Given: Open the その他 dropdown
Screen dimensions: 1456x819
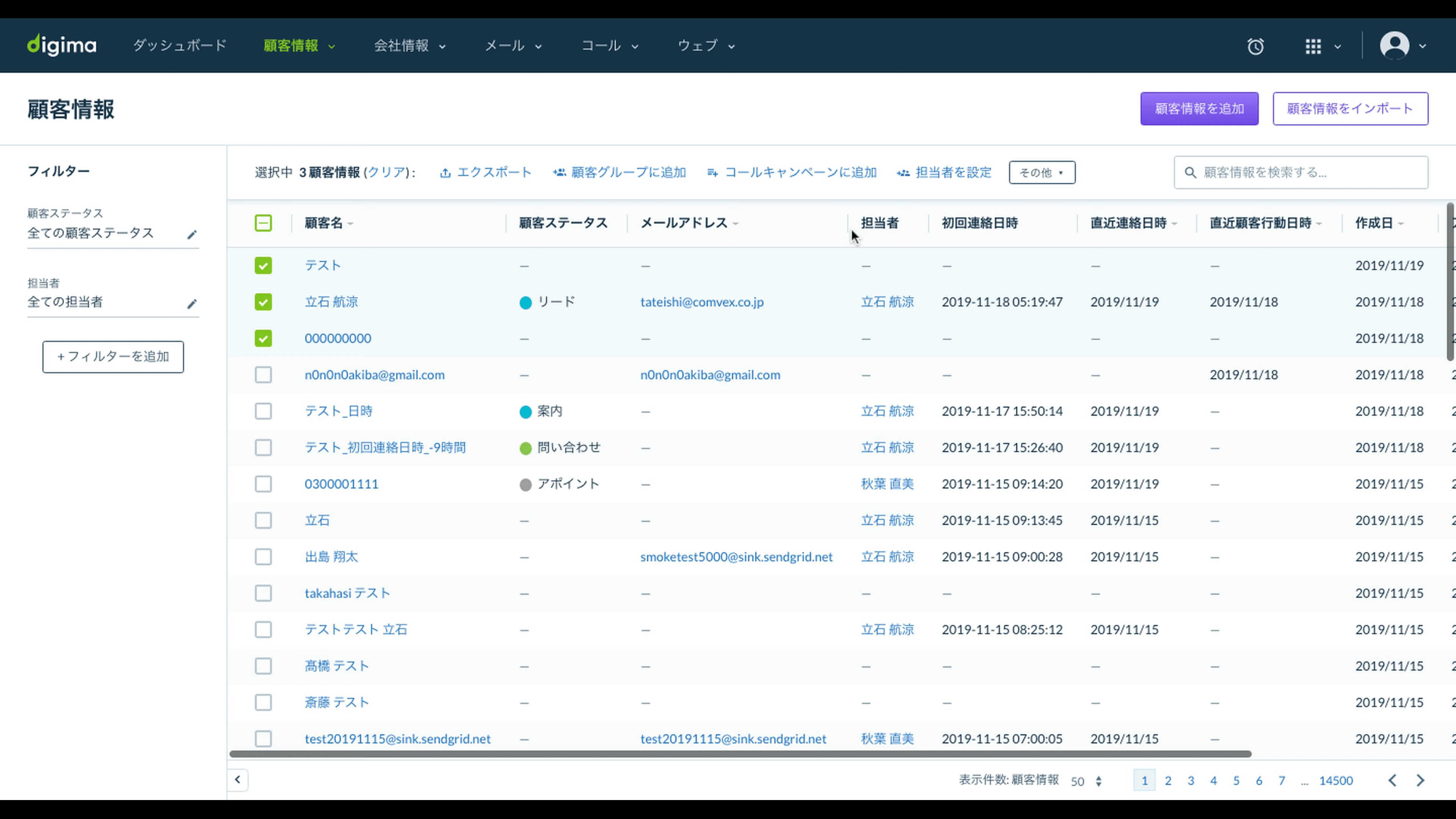Looking at the screenshot, I should 1042,173.
